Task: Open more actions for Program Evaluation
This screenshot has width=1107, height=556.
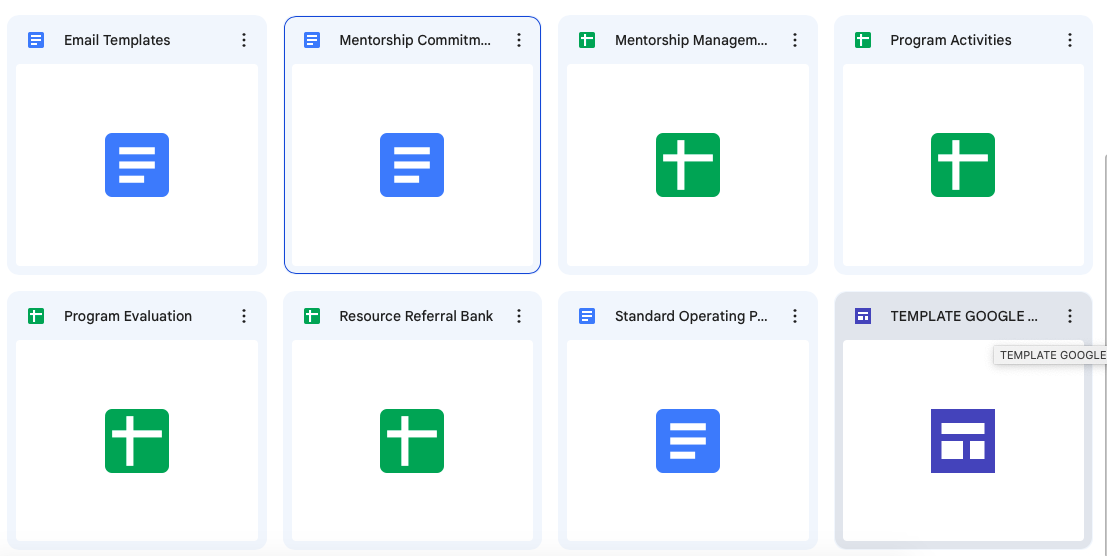Action: tap(244, 316)
